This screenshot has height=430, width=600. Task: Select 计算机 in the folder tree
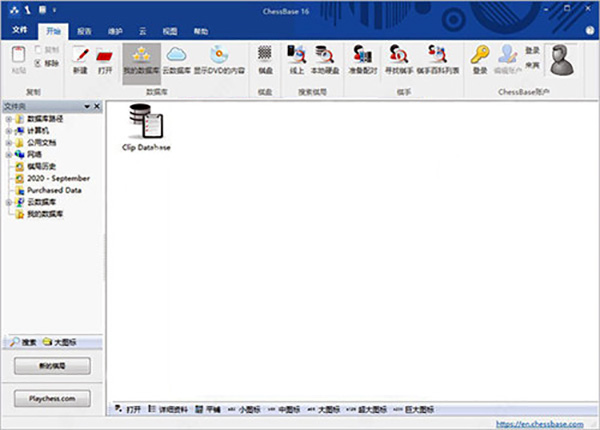pos(38,131)
